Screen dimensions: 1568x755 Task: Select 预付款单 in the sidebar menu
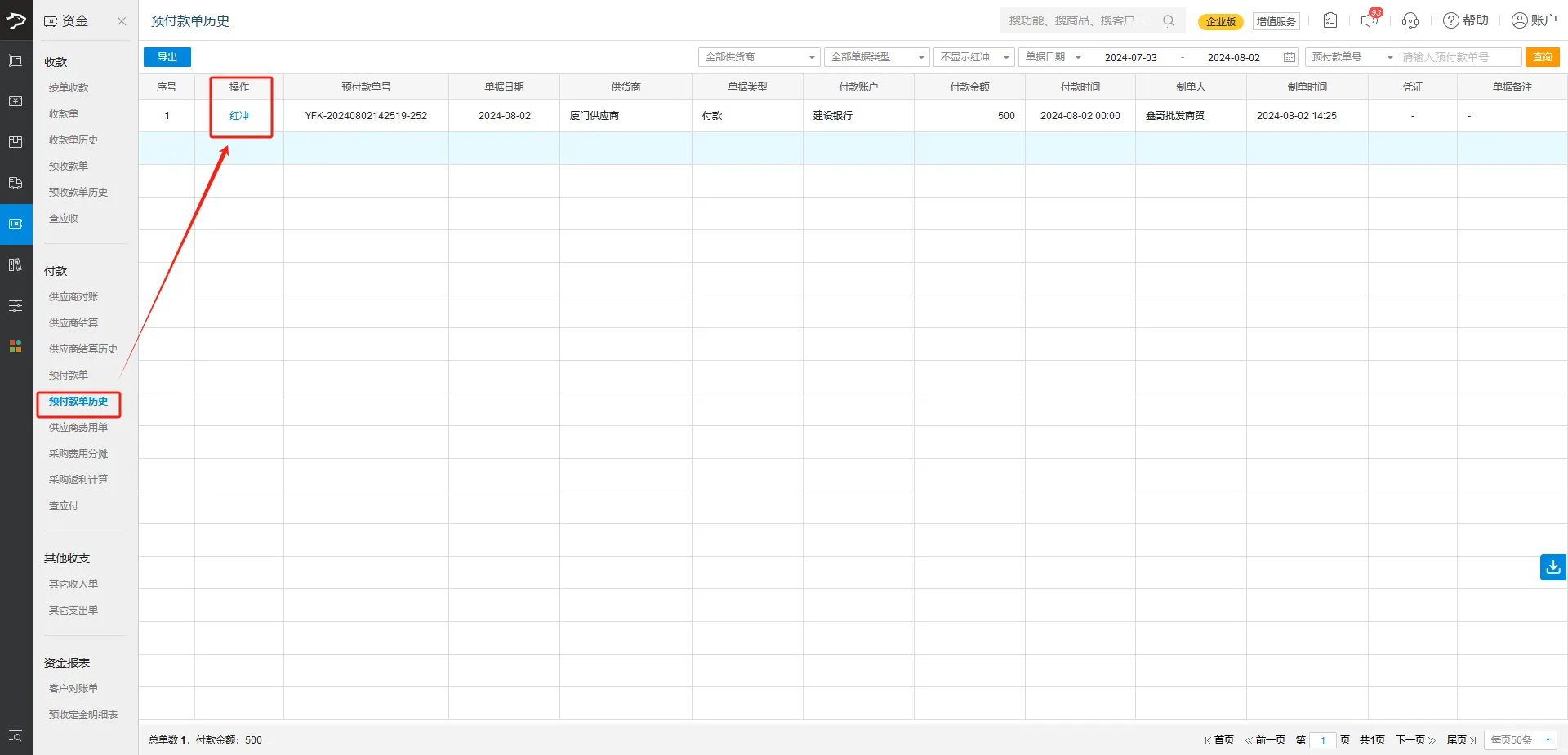pyautogui.click(x=69, y=375)
